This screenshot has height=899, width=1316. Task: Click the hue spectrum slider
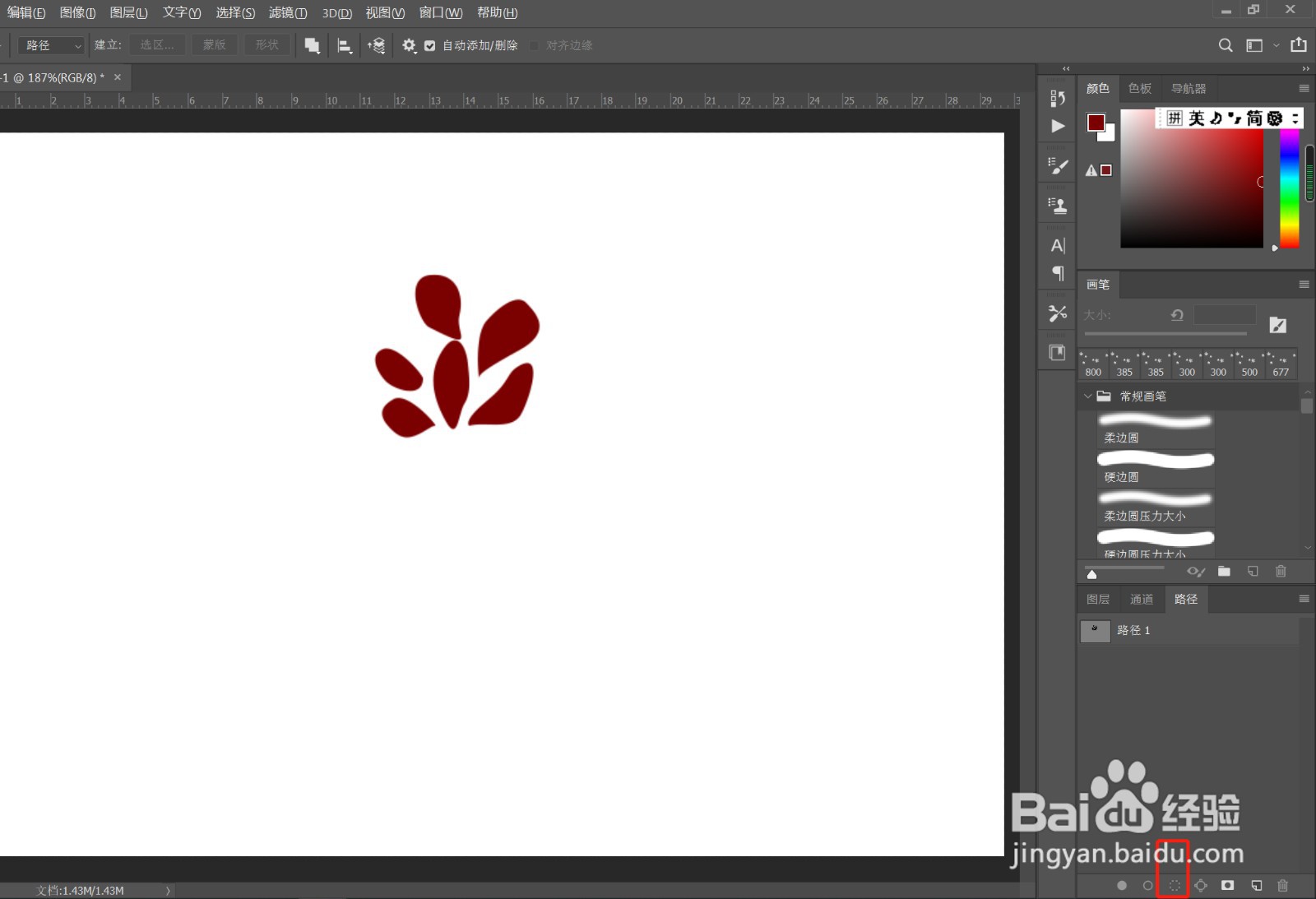tap(1289, 188)
